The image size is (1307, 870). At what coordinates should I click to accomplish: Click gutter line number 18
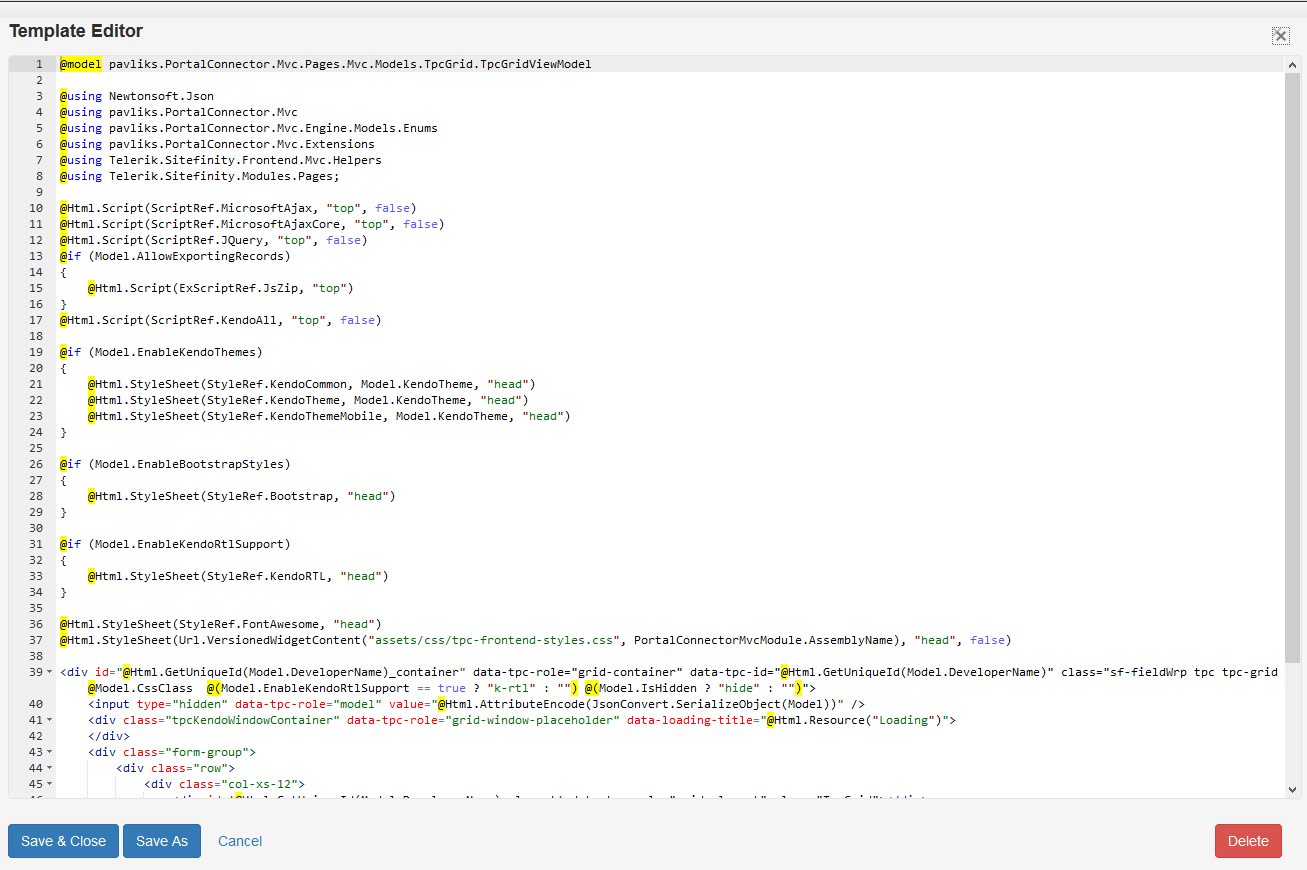(x=36, y=336)
